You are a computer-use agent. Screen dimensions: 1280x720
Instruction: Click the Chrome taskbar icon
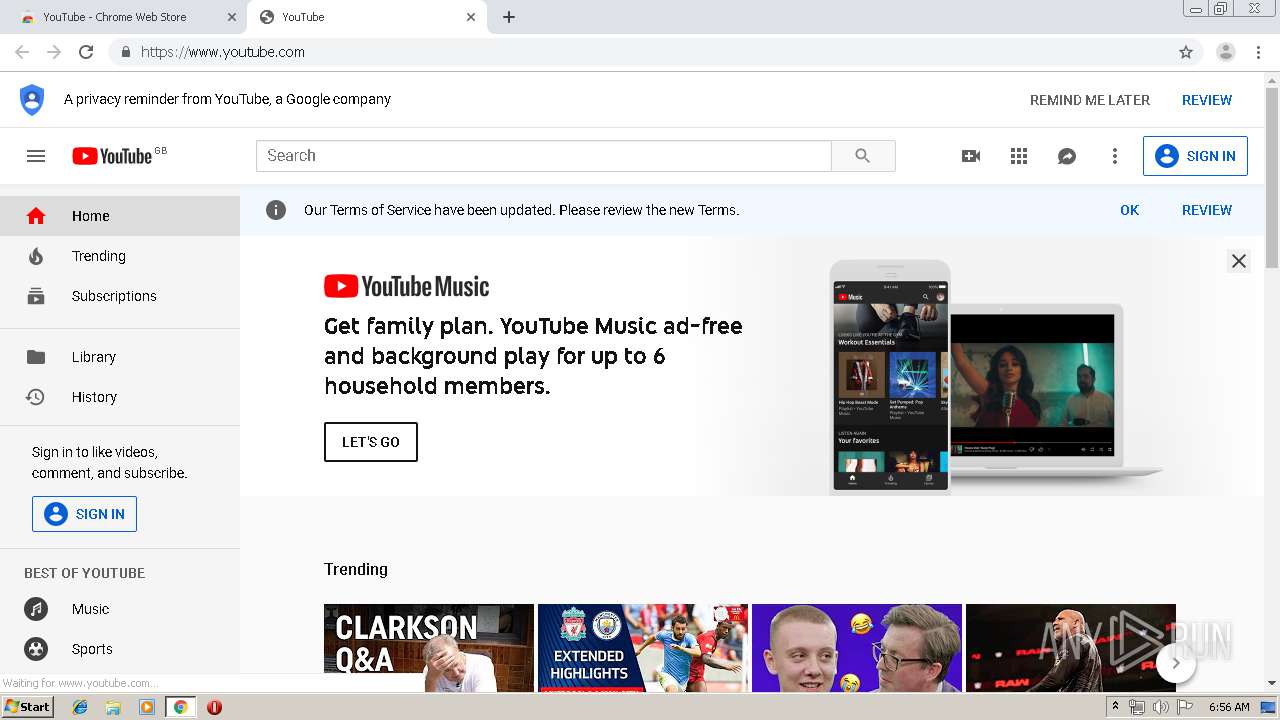(x=180, y=707)
